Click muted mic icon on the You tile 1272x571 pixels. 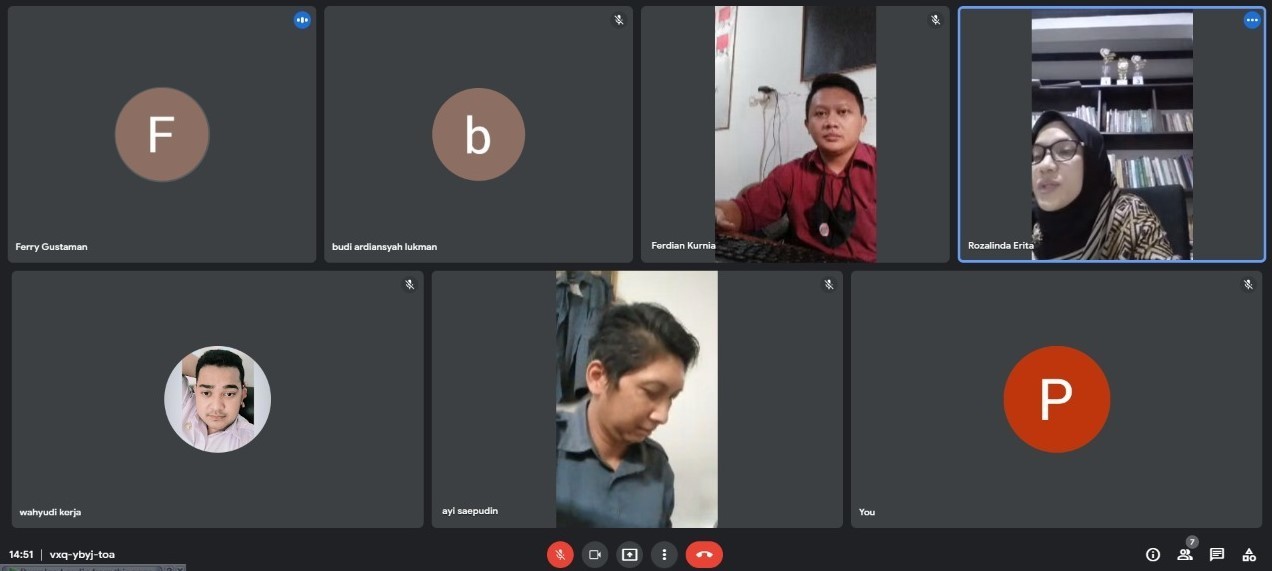pos(1248,285)
